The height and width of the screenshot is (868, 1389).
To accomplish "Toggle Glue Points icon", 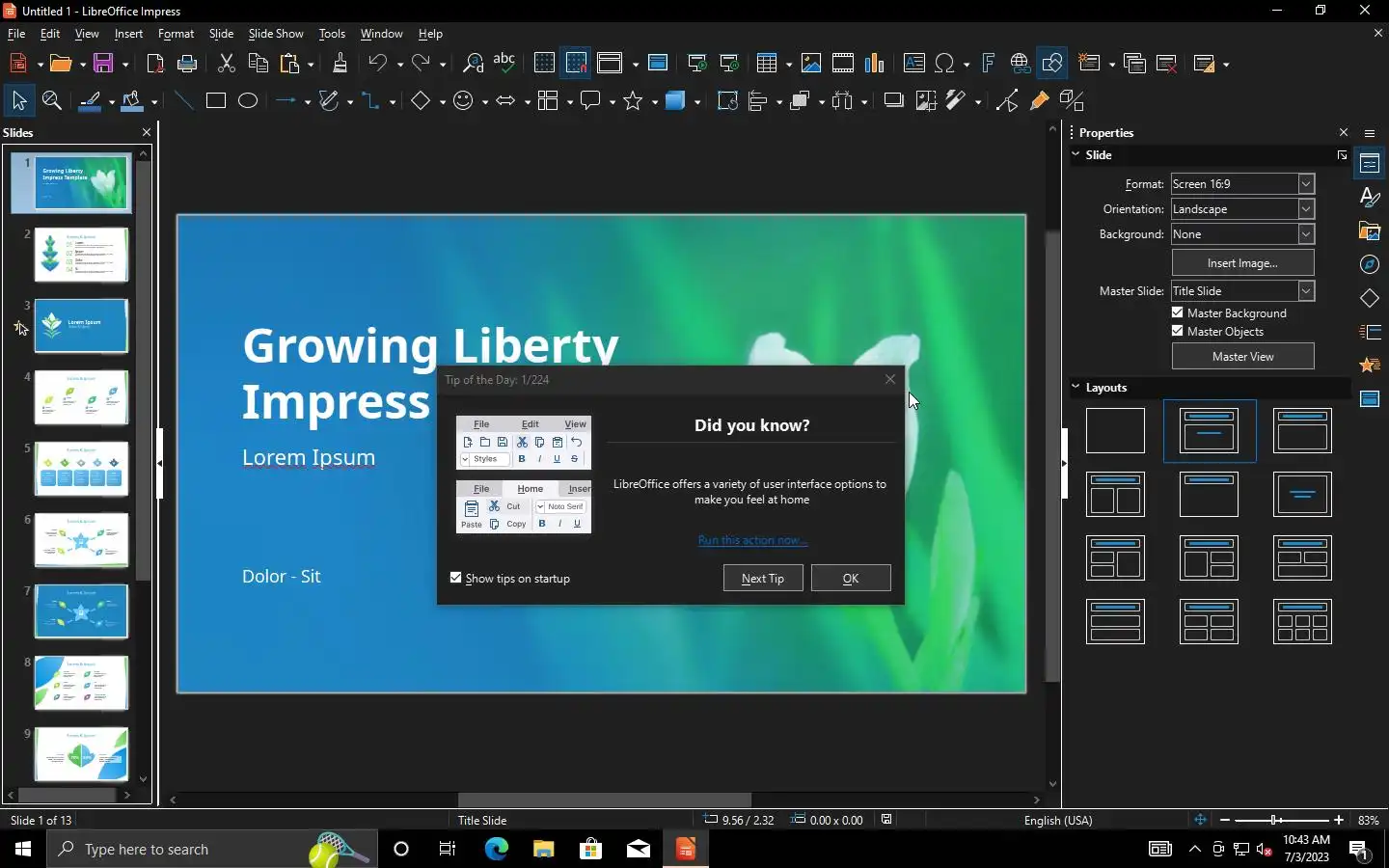I will pyautogui.click(x=1040, y=100).
